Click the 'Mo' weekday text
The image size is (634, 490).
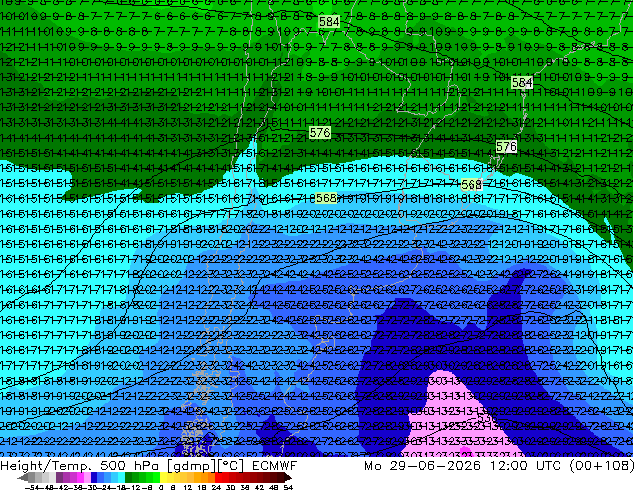[373, 465]
